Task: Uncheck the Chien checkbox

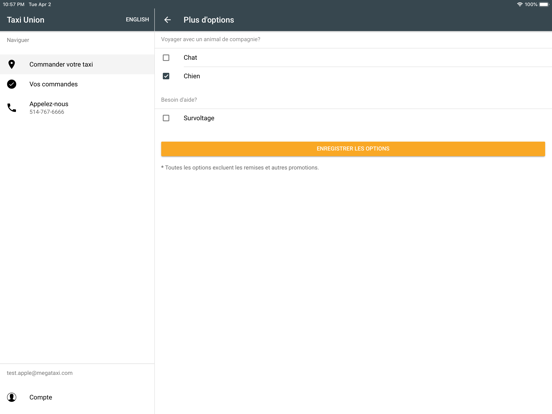Action: [x=166, y=76]
